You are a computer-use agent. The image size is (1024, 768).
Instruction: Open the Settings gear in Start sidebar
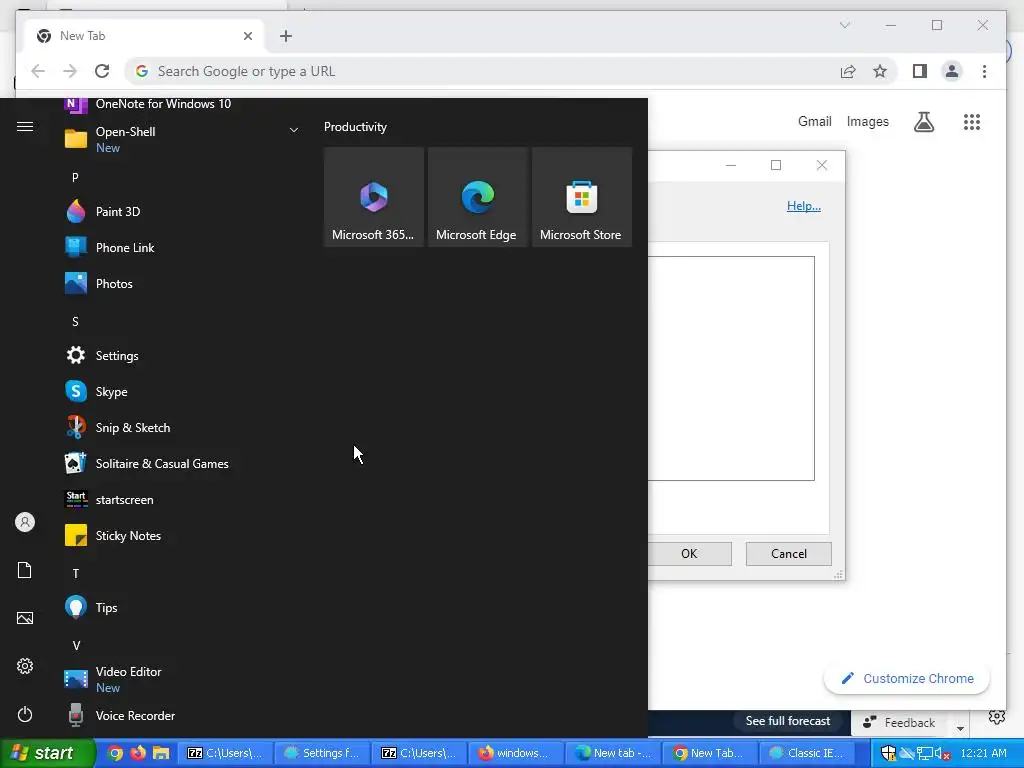pos(25,666)
